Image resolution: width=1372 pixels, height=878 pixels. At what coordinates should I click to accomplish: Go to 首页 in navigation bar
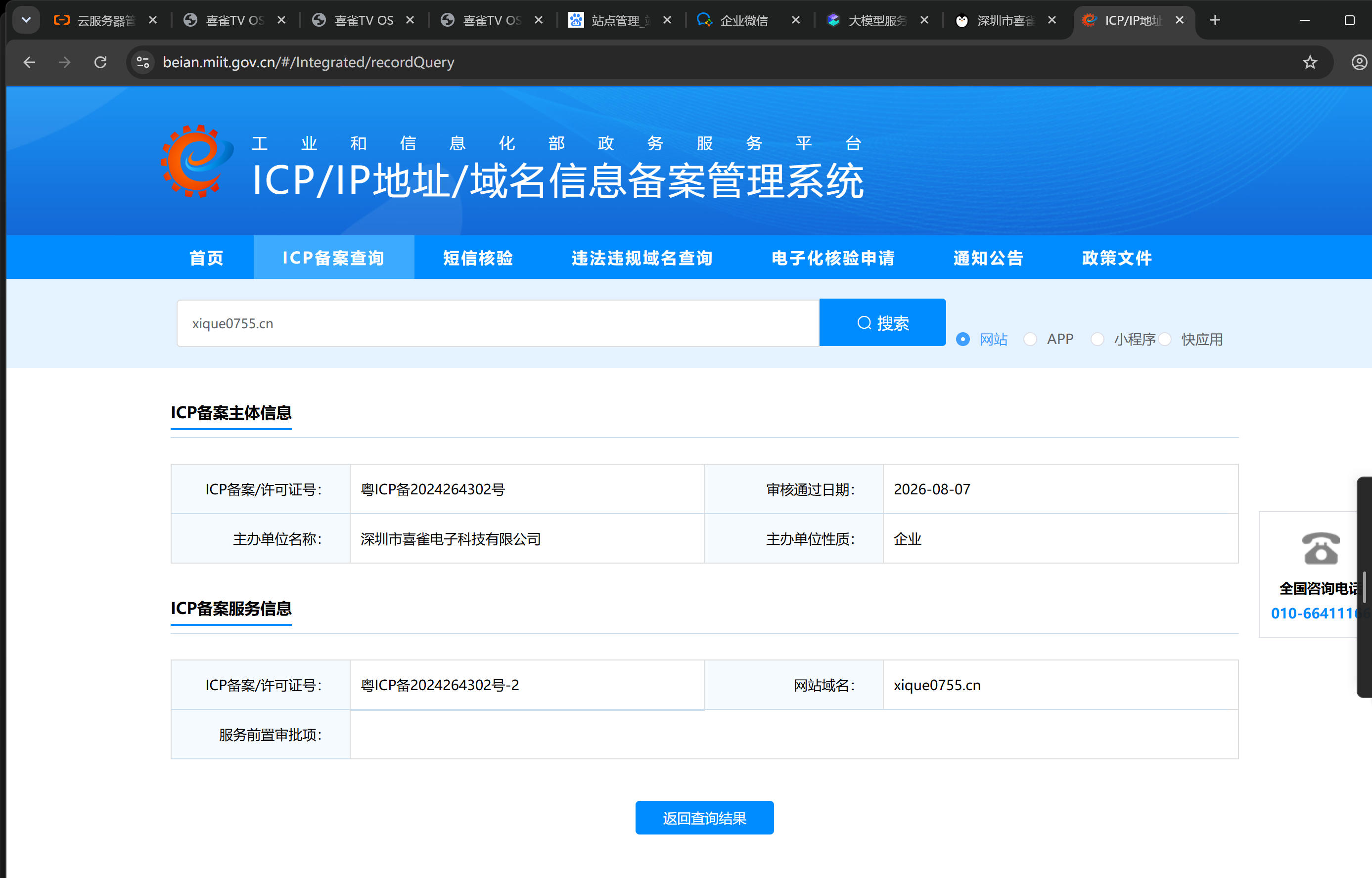click(x=206, y=258)
